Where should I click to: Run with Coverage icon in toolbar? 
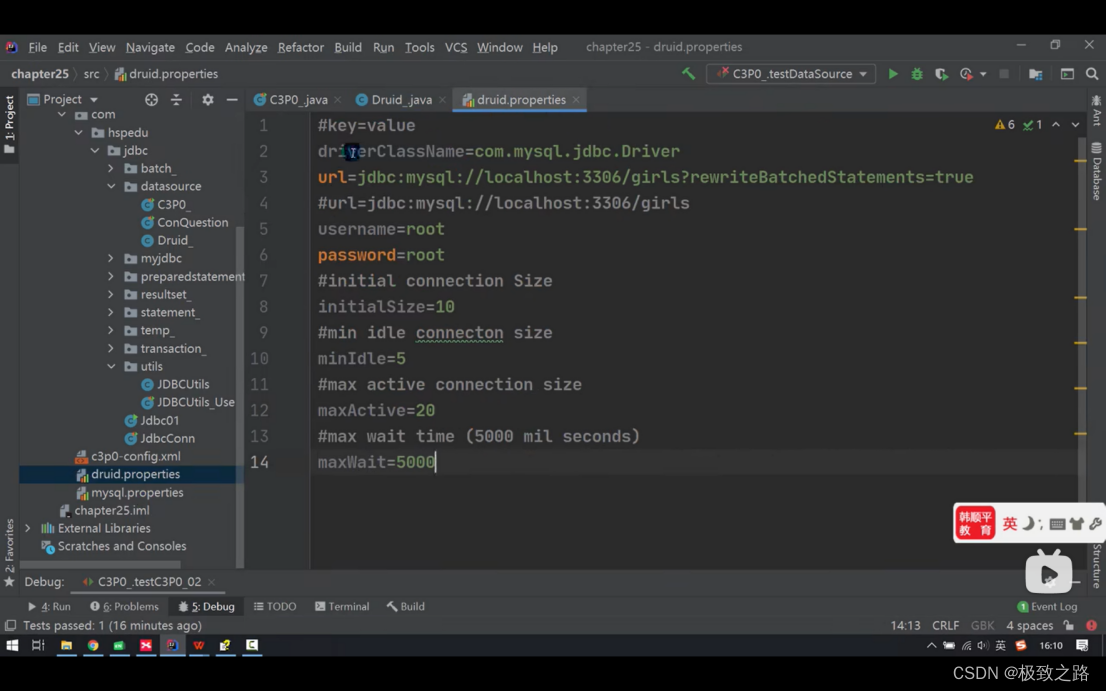(941, 73)
